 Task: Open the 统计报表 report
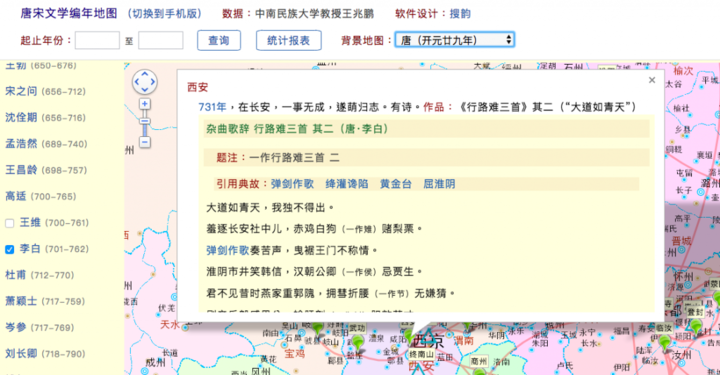click(x=288, y=40)
